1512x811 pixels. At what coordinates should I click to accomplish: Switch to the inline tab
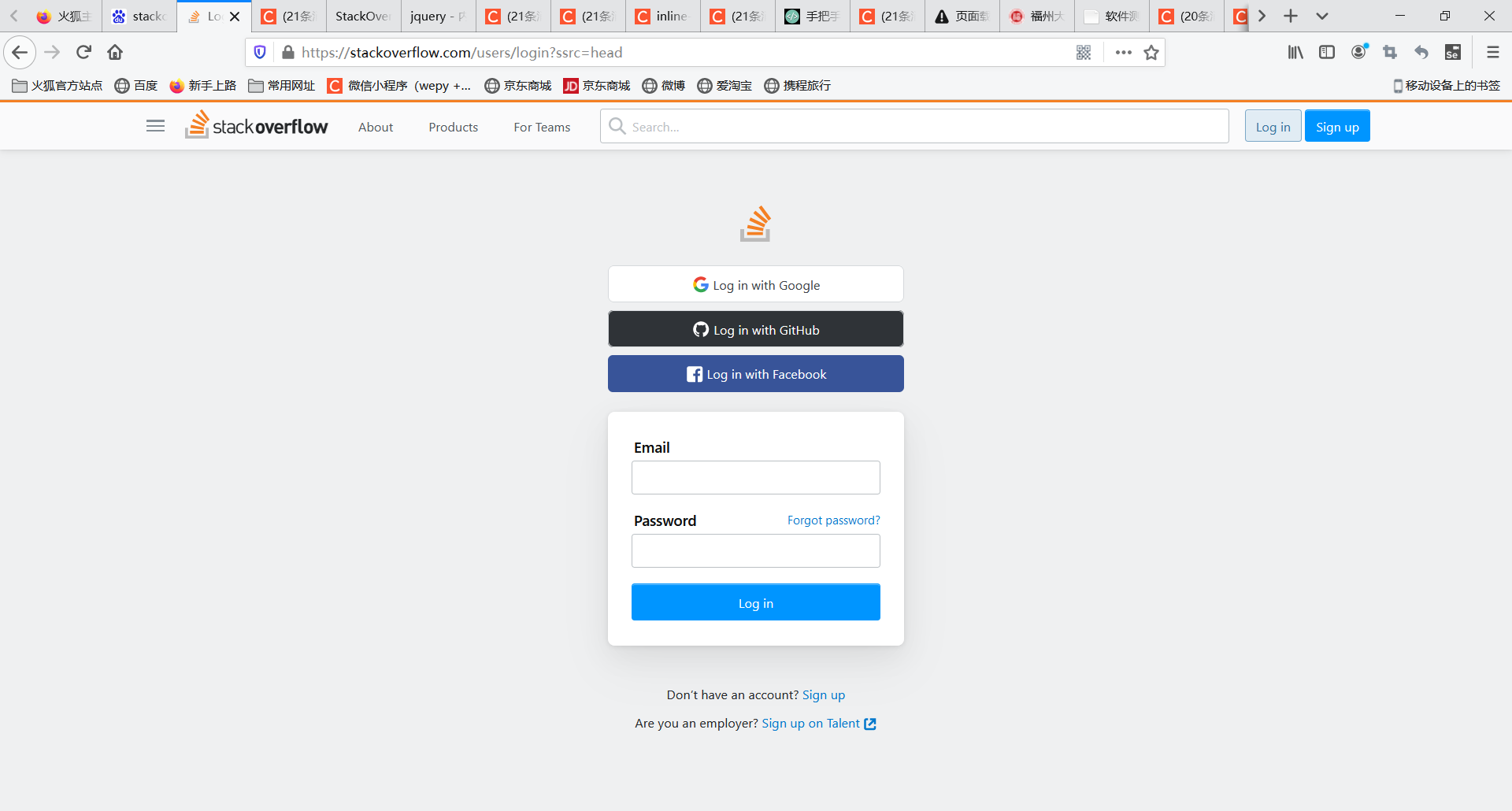click(x=662, y=17)
